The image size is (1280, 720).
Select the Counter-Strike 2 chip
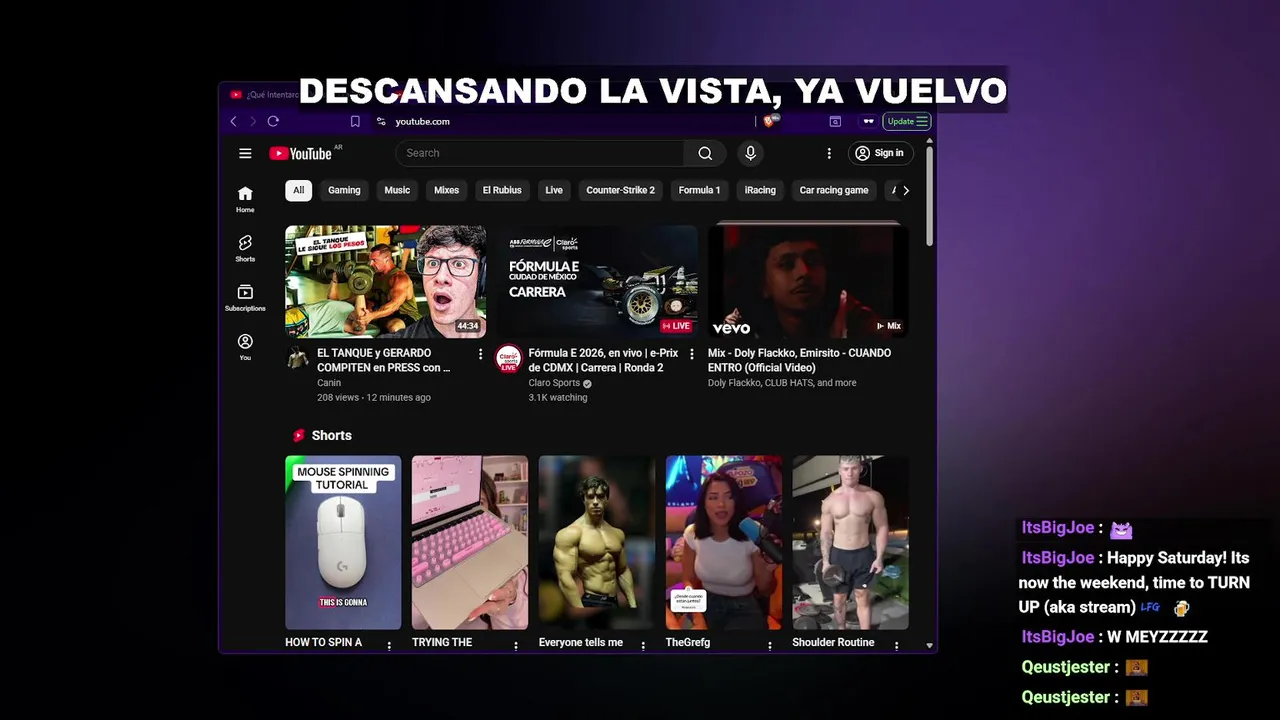[620, 190]
